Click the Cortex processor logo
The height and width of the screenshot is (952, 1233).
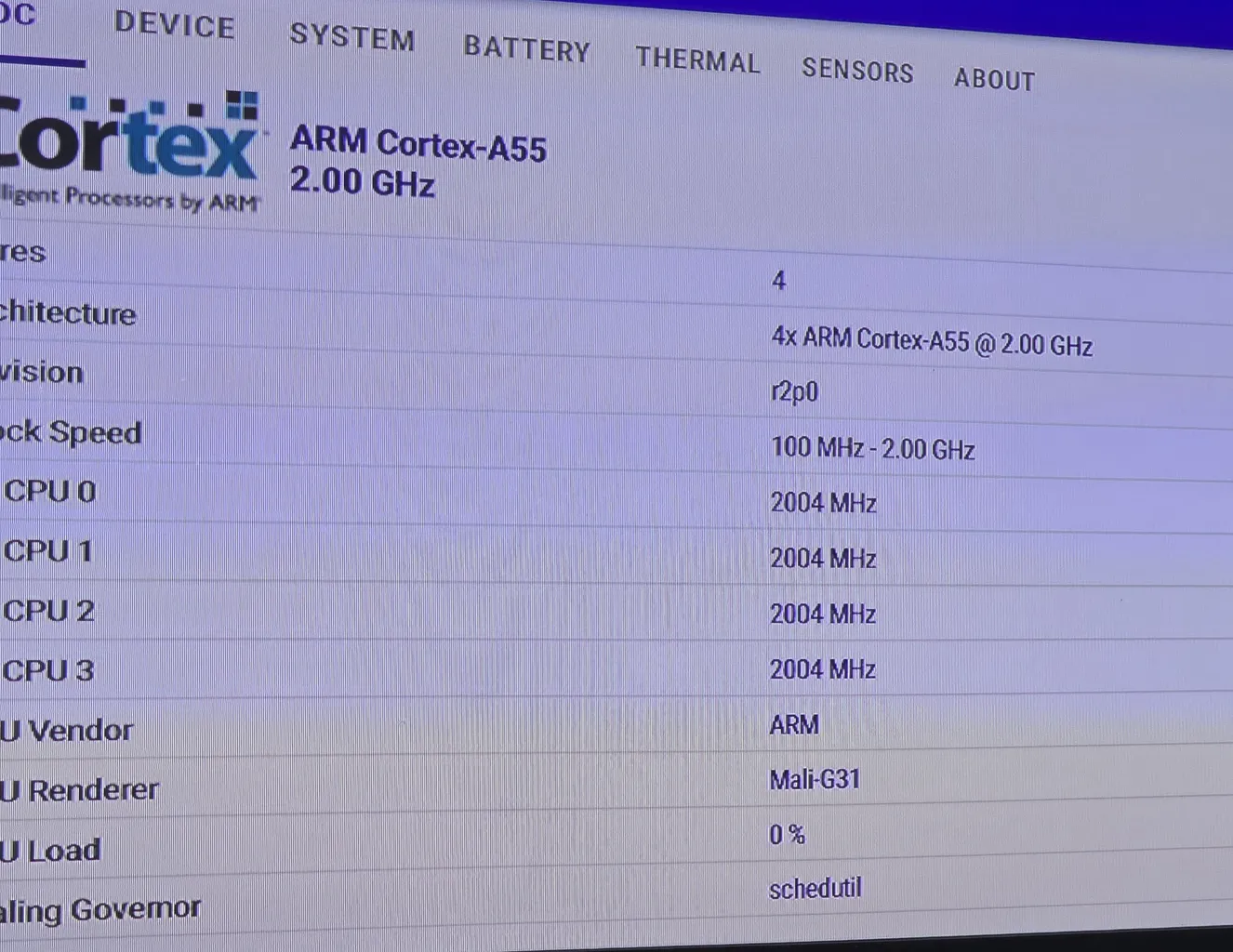(x=130, y=149)
